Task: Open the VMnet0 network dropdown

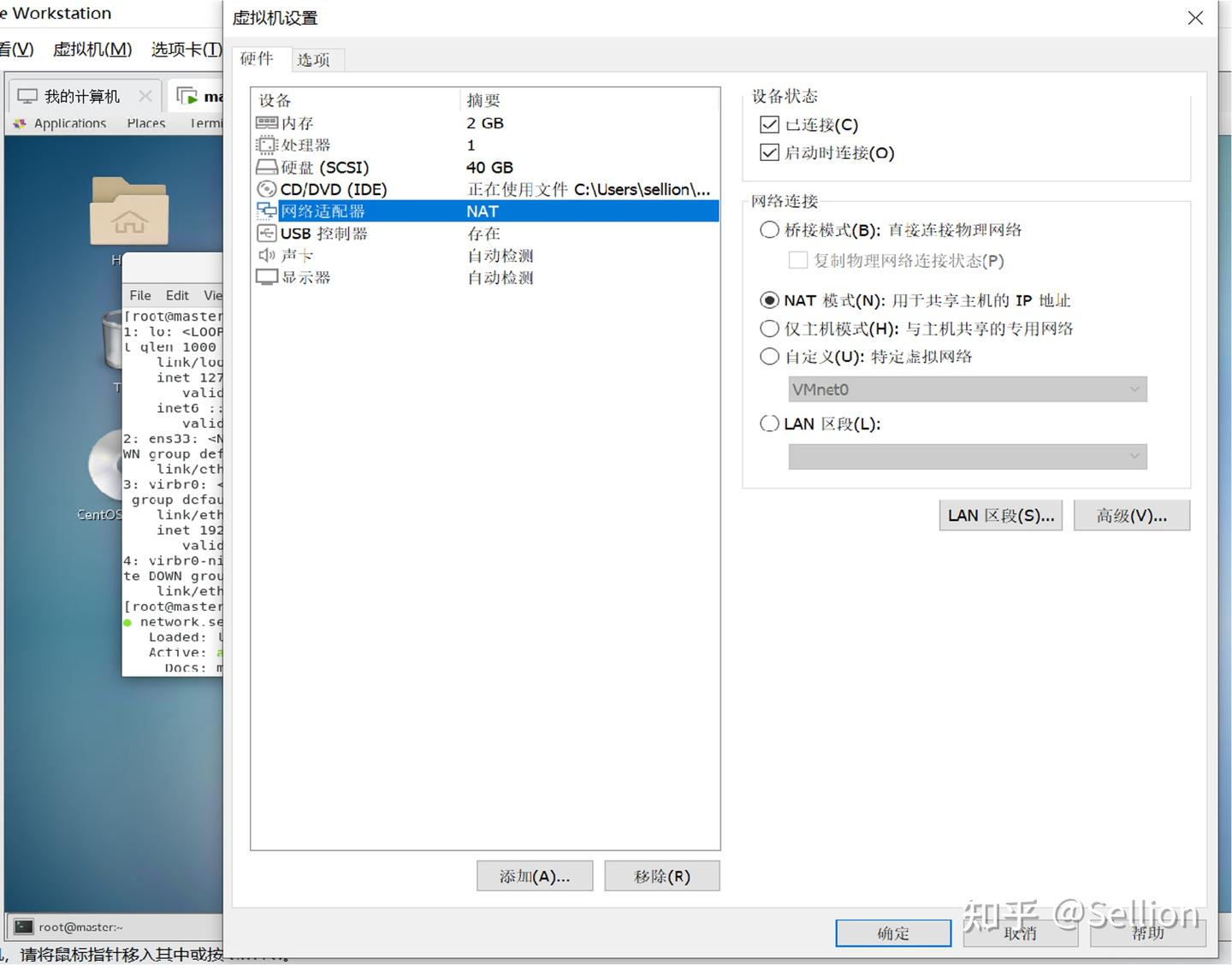Action: 1134,389
